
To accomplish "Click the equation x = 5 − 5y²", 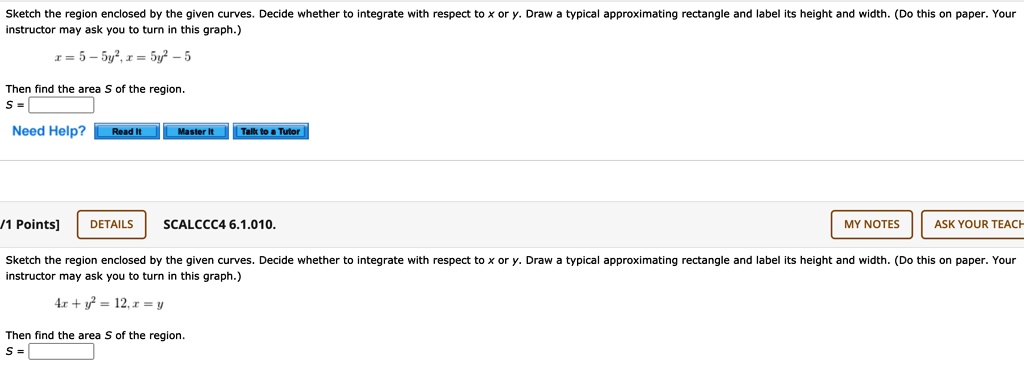I will pos(87,57).
